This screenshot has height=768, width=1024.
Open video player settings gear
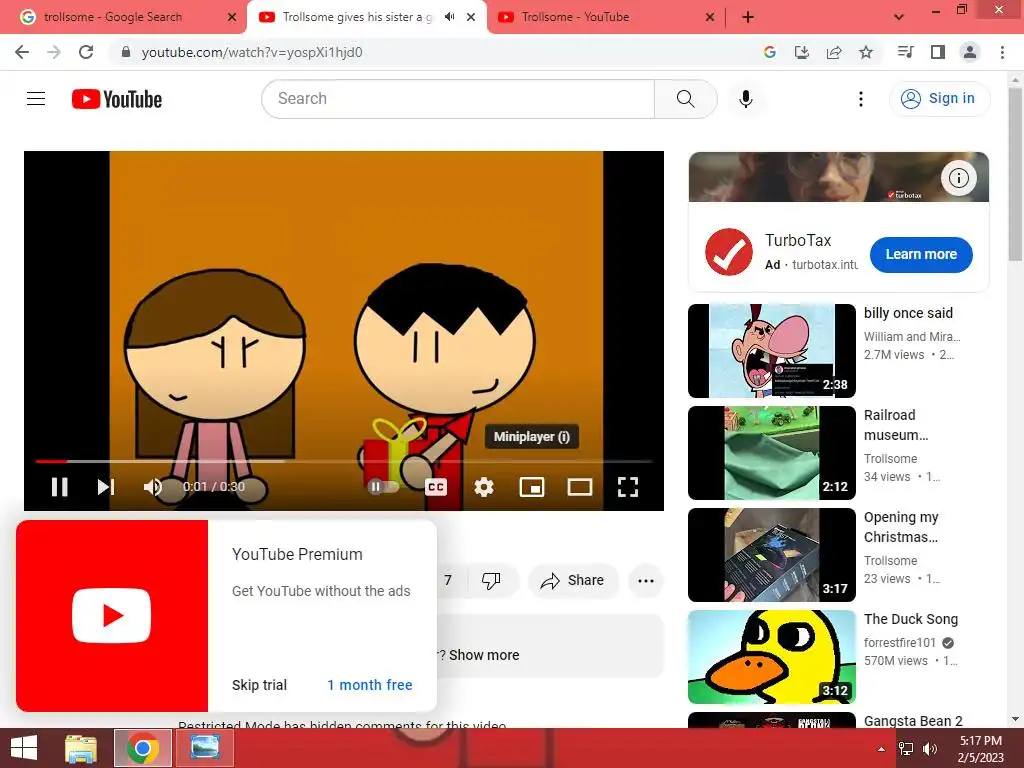[x=483, y=487]
